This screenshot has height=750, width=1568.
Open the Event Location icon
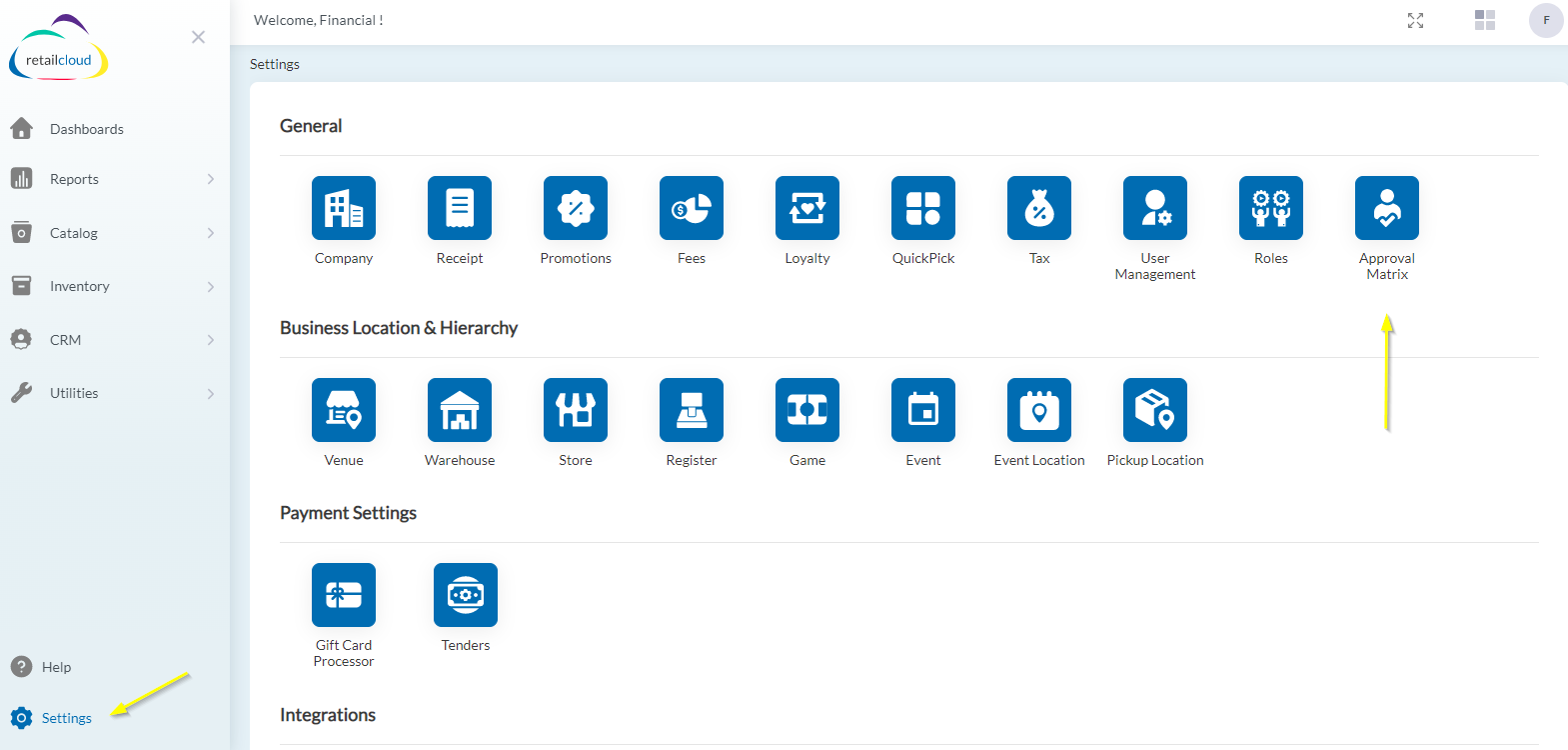pyautogui.click(x=1039, y=410)
